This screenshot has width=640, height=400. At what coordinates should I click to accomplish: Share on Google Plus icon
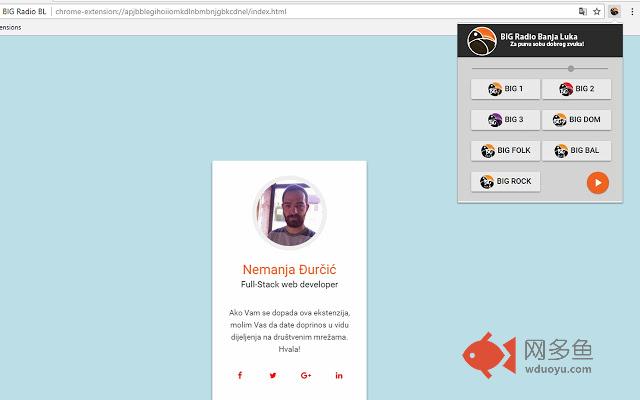pos(306,376)
